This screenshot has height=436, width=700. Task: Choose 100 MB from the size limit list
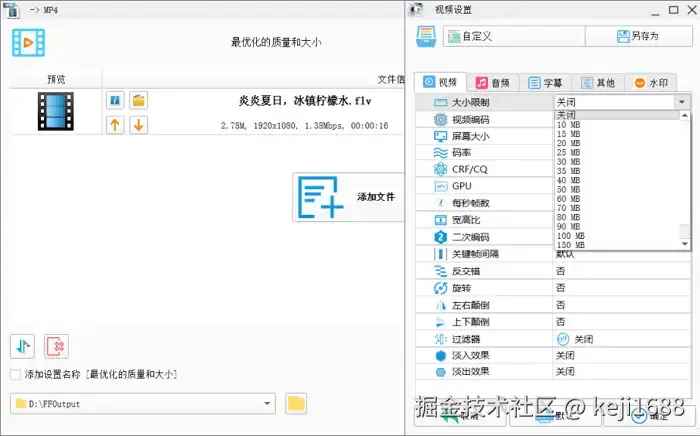(571, 236)
